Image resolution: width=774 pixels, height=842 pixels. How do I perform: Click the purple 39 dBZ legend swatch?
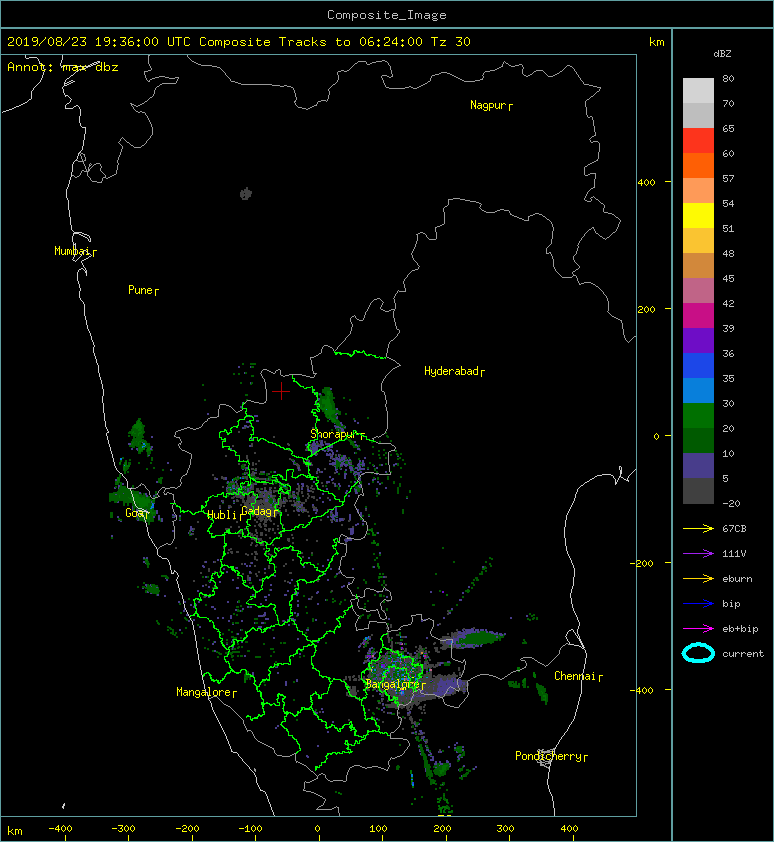tap(698, 340)
